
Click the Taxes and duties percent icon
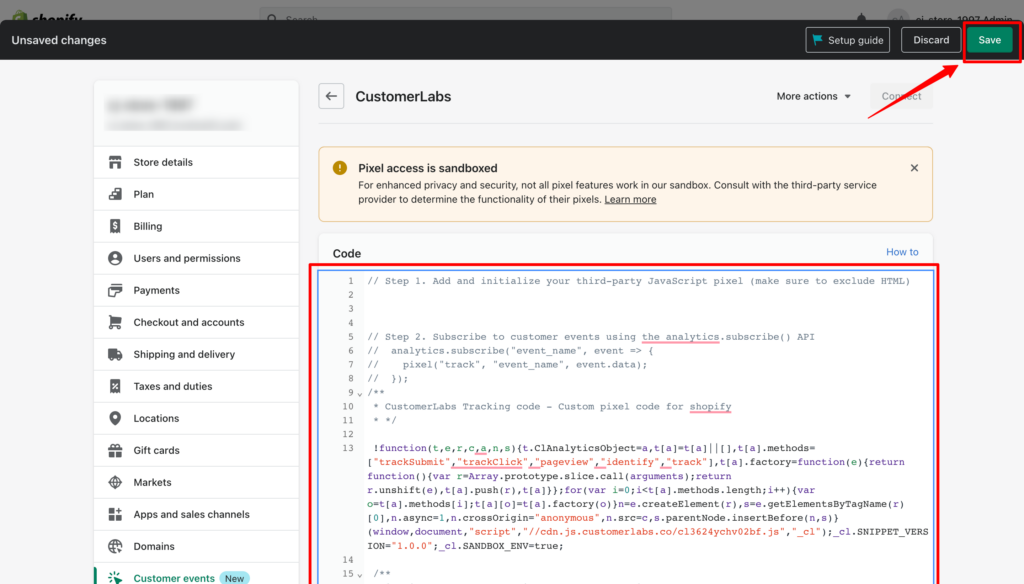point(115,386)
